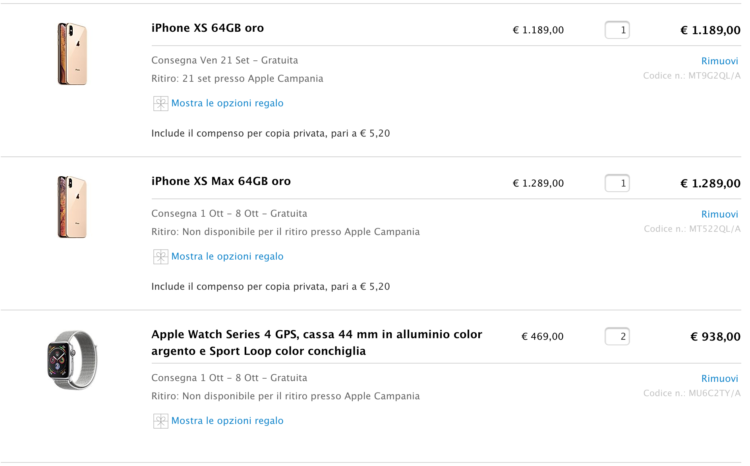
Task: Edit quantity field for iPhone XS Max
Action: click(x=617, y=183)
